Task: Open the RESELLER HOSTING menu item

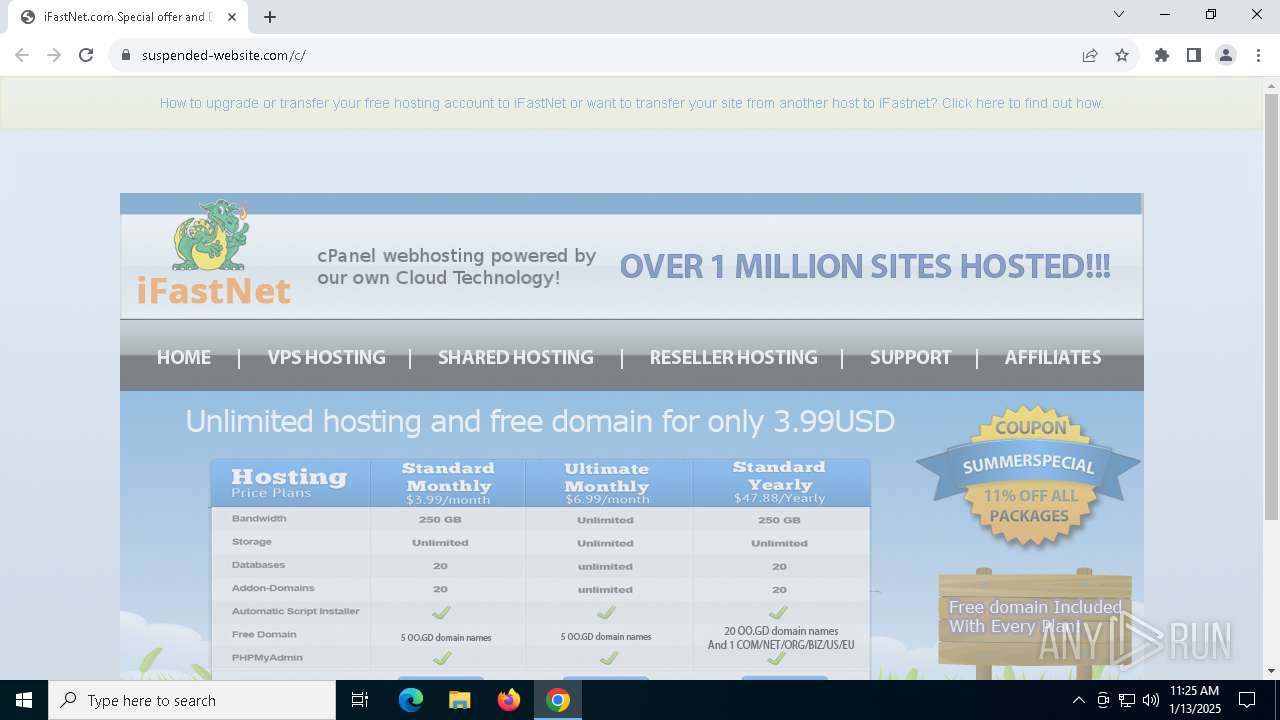Action: [733, 357]
